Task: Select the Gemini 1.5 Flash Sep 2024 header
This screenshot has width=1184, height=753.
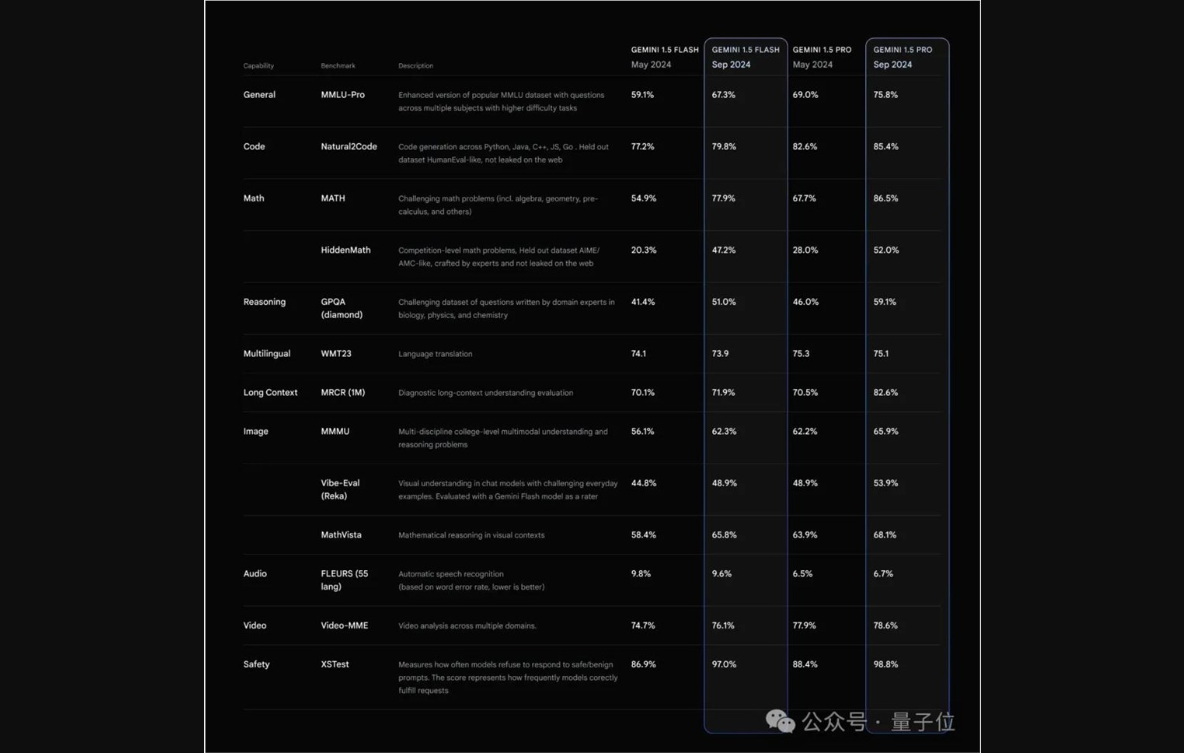Action: (745, 57)
